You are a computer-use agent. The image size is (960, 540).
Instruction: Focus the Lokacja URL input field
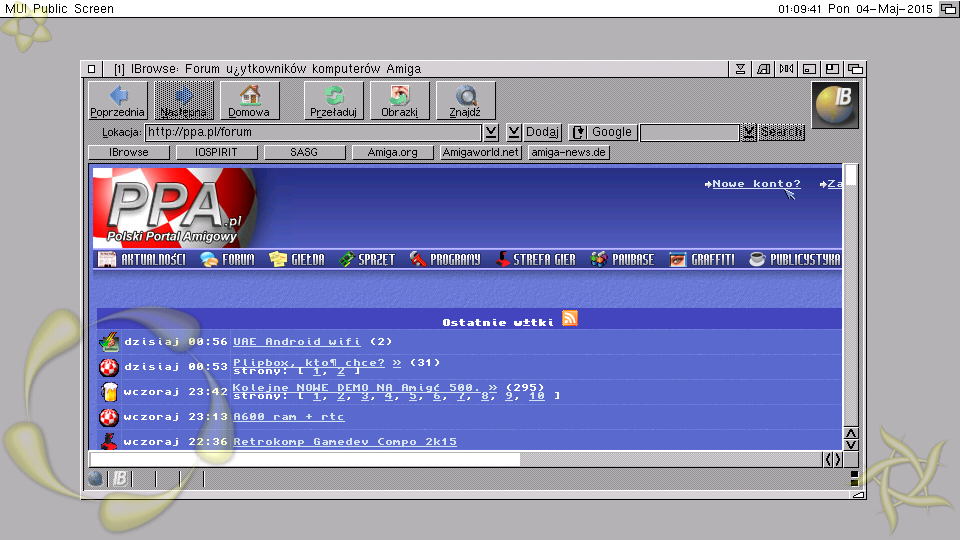(x=313, y=132)
